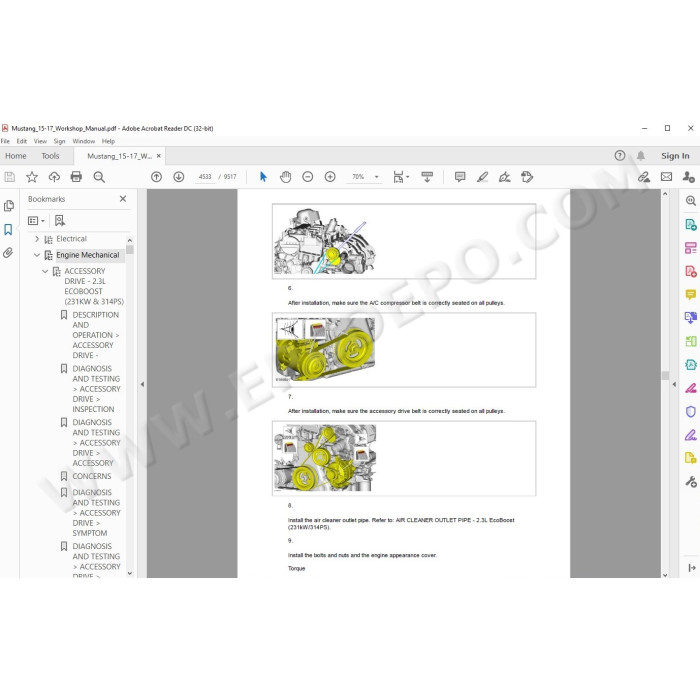The height and width of the screenshot is (700, 700).
Task: Open DESCRIPTION AND OPERATION bookmark
Action: 96,335
